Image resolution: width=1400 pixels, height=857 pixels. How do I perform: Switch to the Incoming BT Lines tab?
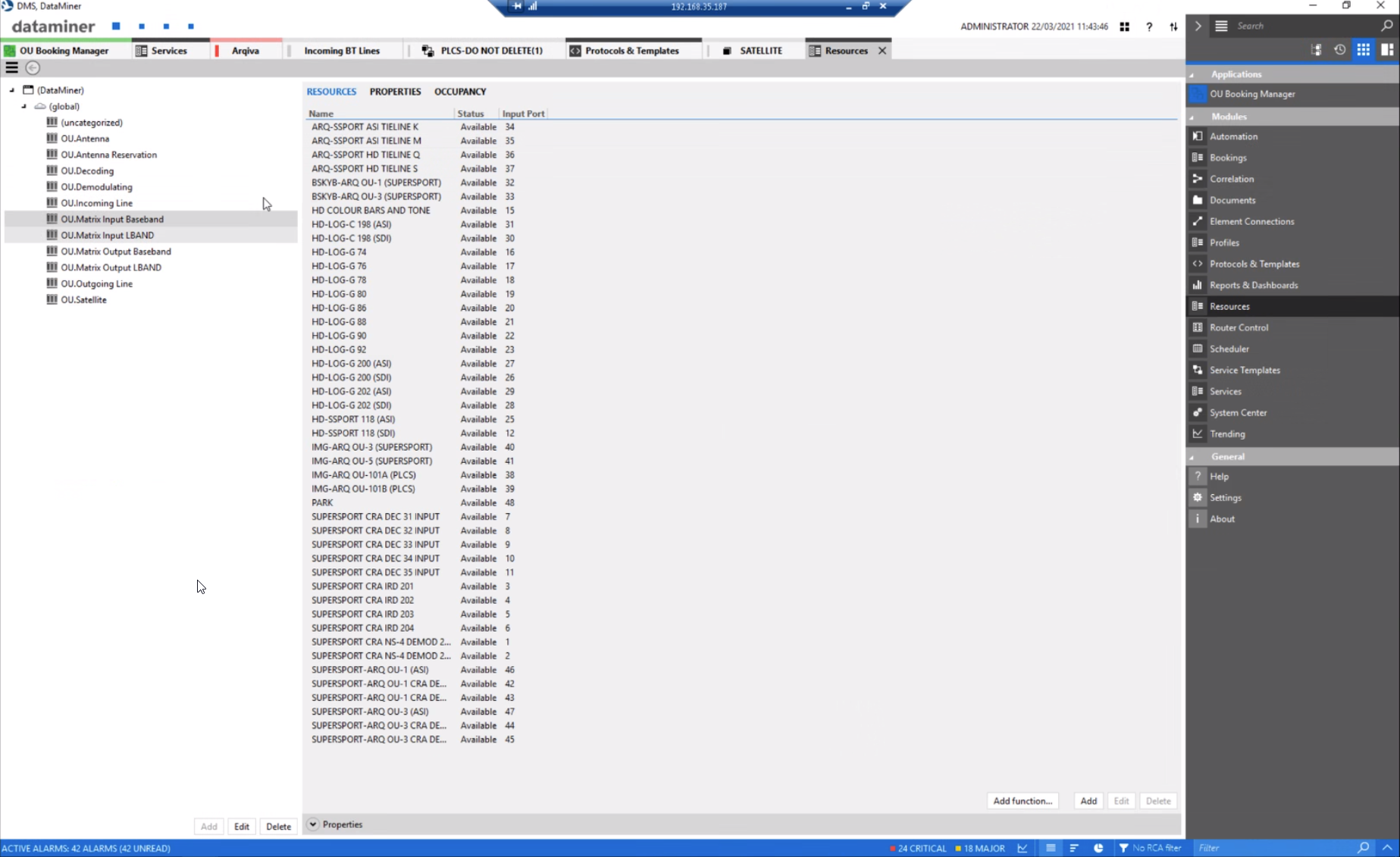[x=342, y=51]
